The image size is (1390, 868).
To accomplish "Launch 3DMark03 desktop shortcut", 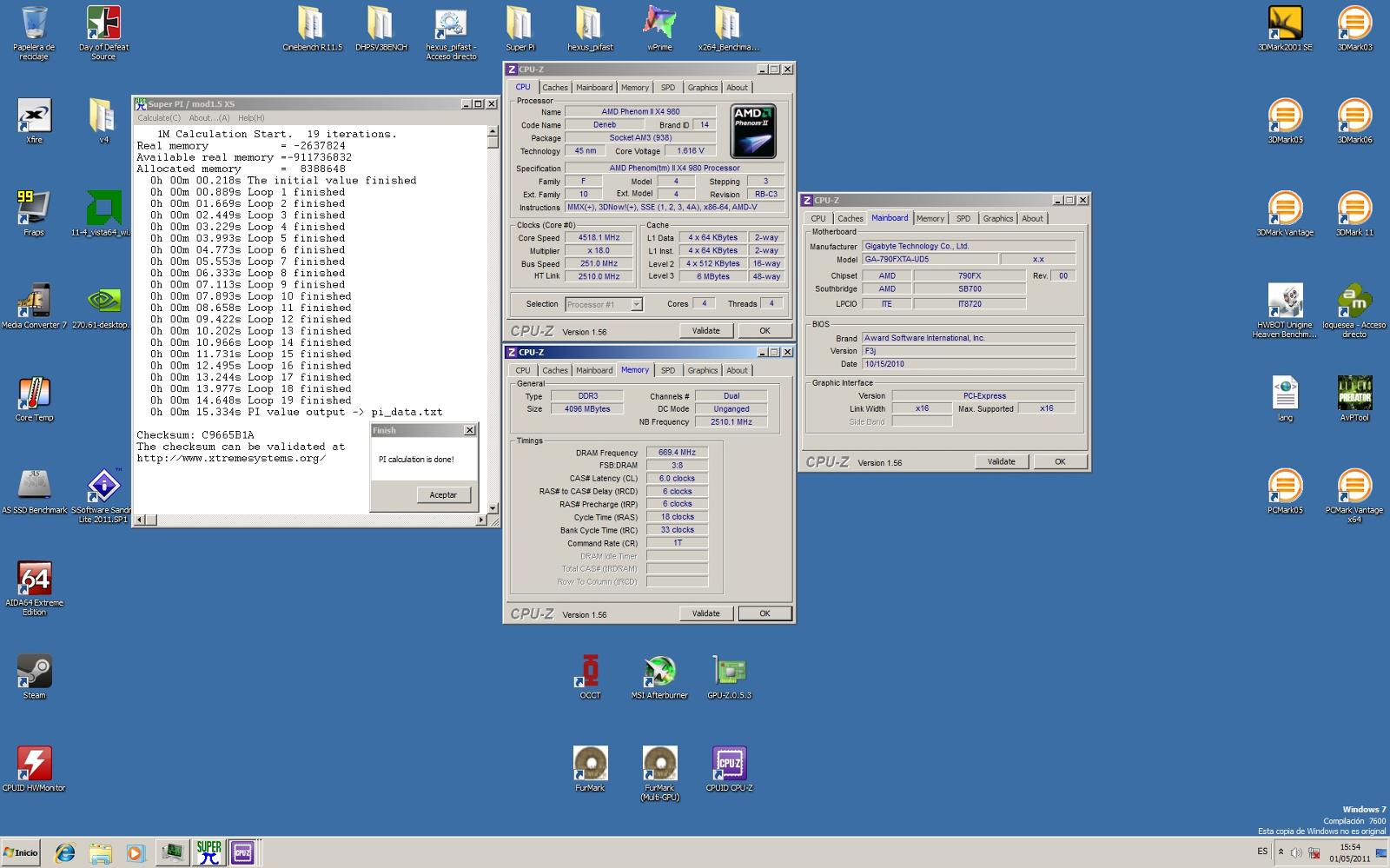I will (x=1354, y=29).
